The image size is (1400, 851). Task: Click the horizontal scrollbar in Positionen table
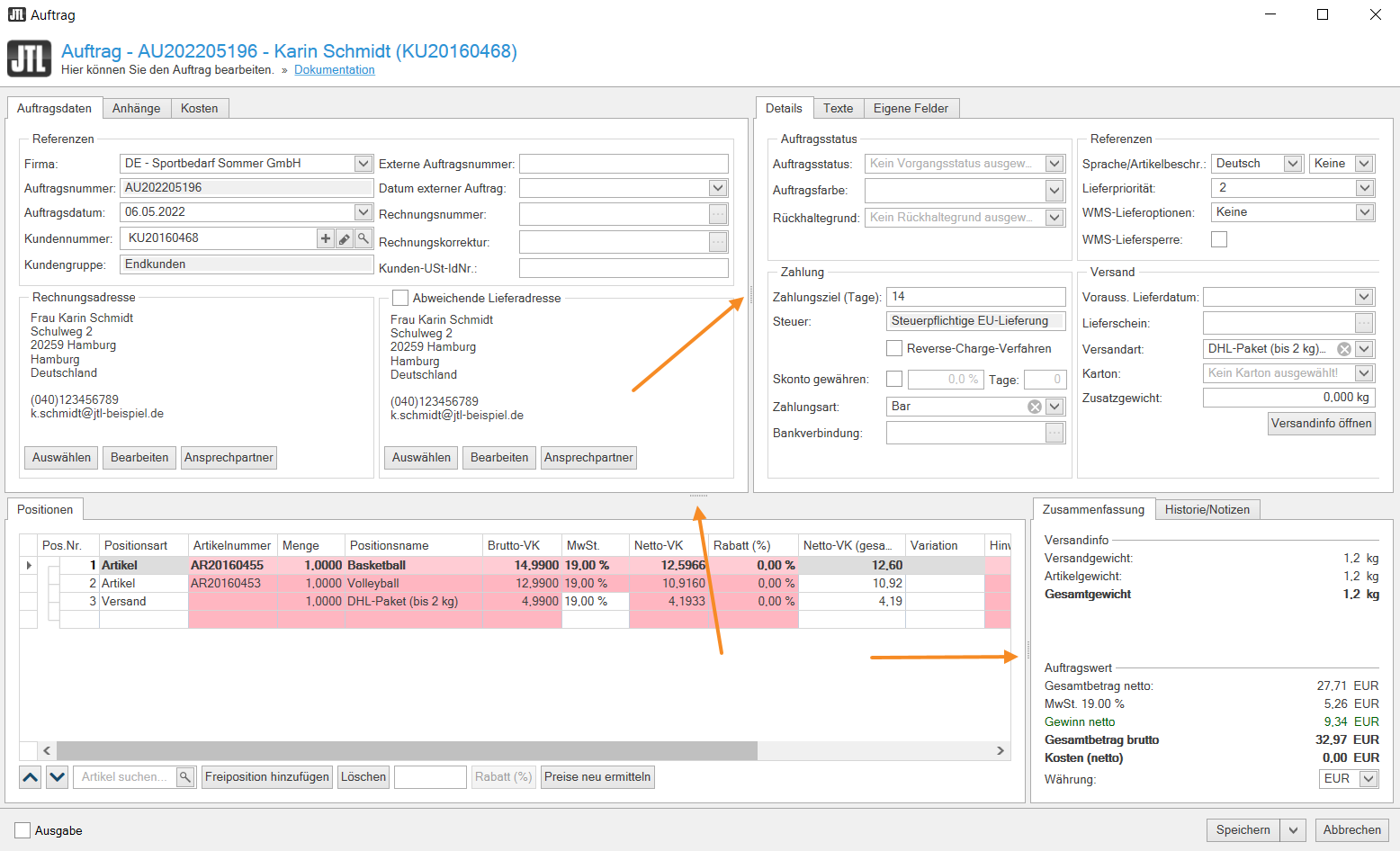coord(407,750)
